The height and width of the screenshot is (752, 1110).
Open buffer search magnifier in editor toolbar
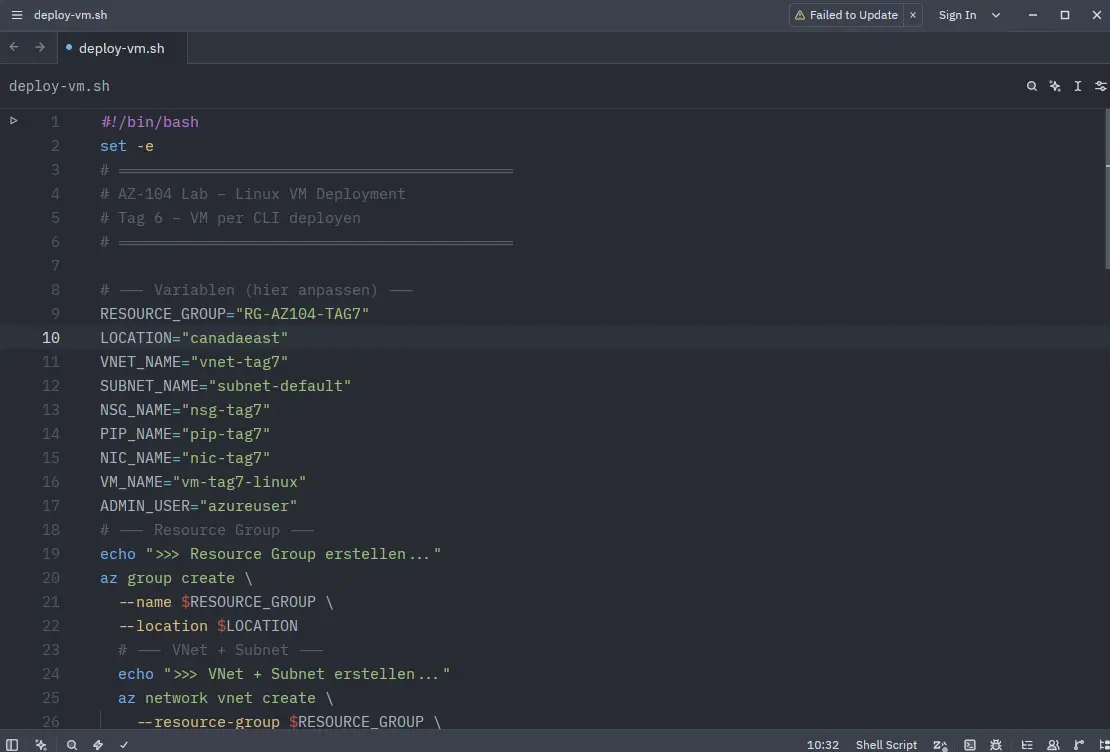coord(1031,86)
